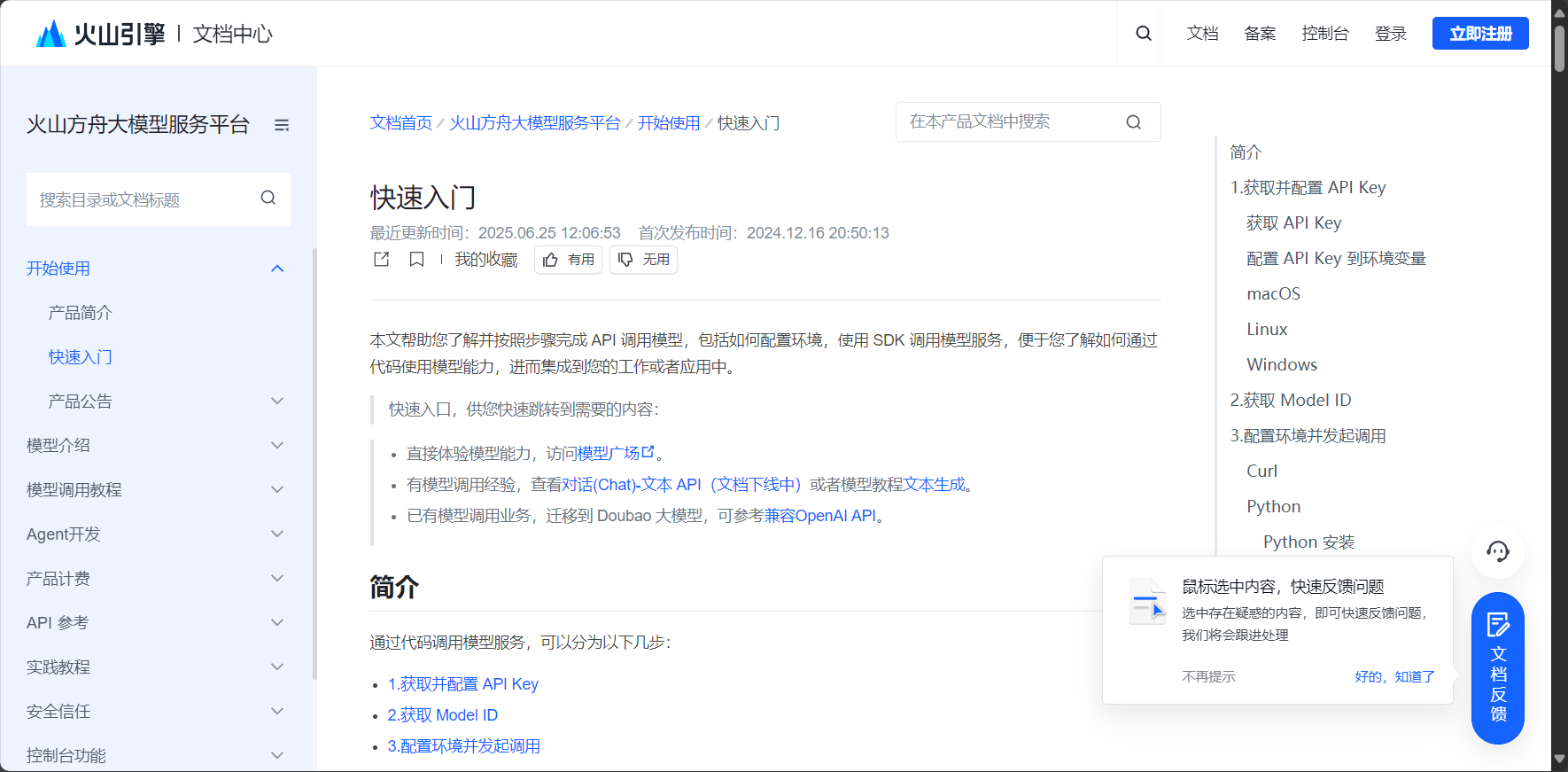The height and width of the screenshot is (772, 1568).
Task: Expand the 实践教程 section
Action: pos(277,667)
